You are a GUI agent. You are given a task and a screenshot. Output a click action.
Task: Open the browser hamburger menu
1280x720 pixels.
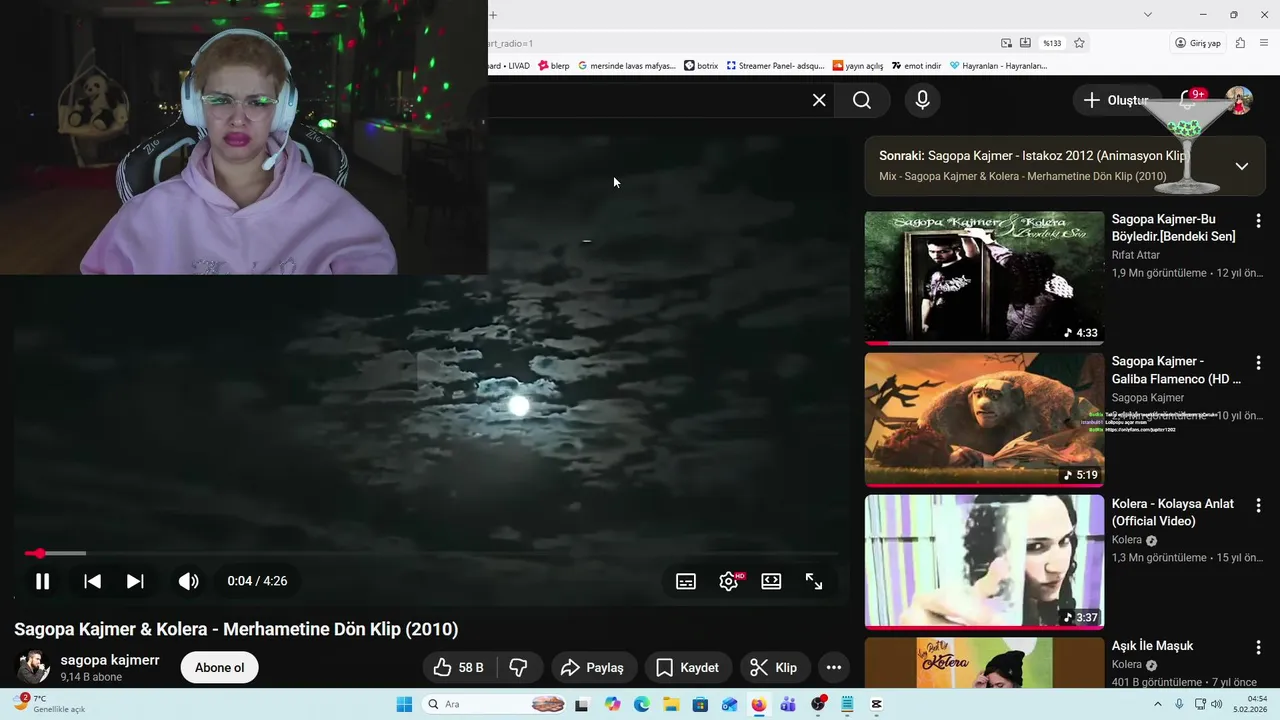click(x=1264, y=43)
